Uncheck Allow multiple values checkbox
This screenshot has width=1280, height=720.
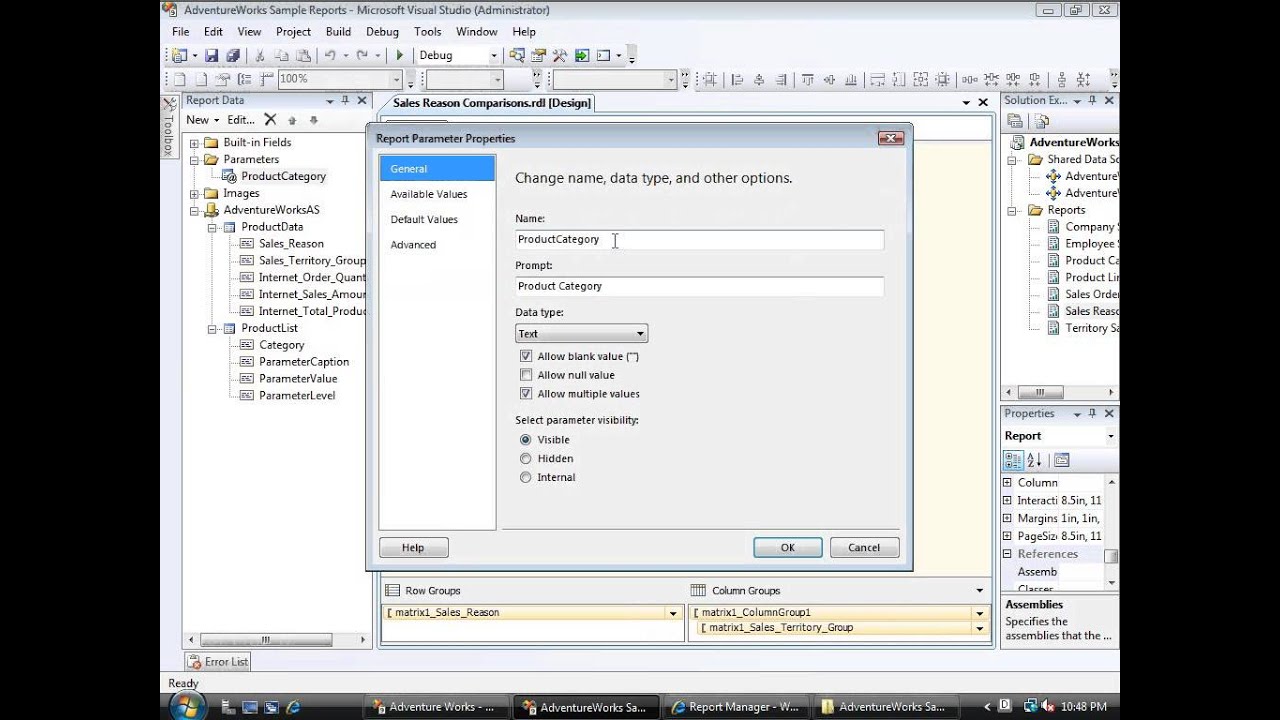[x=526, y=394]
